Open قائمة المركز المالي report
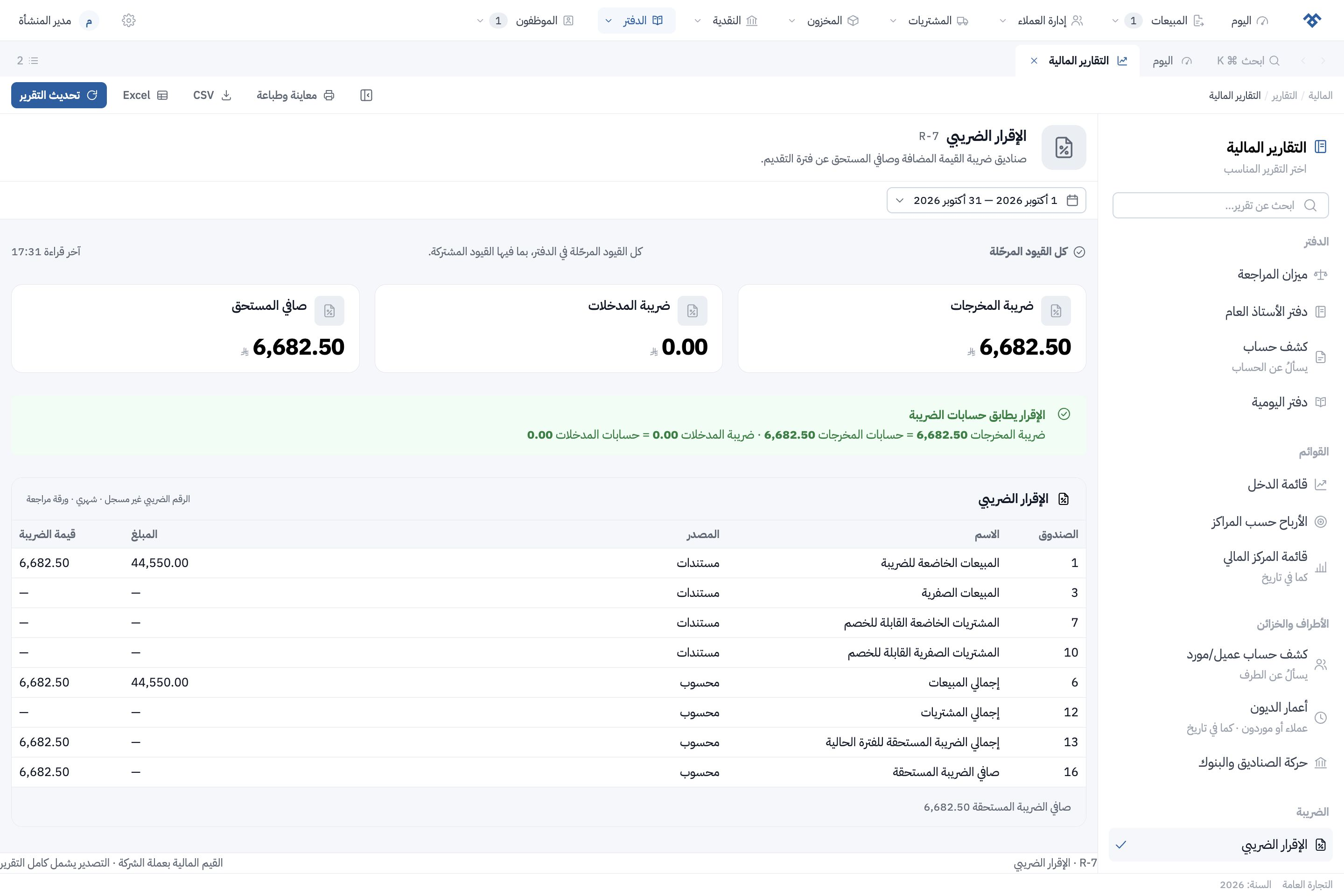Image resolution: width=1344 pixels, height=896 pixels. [1221, 566]
